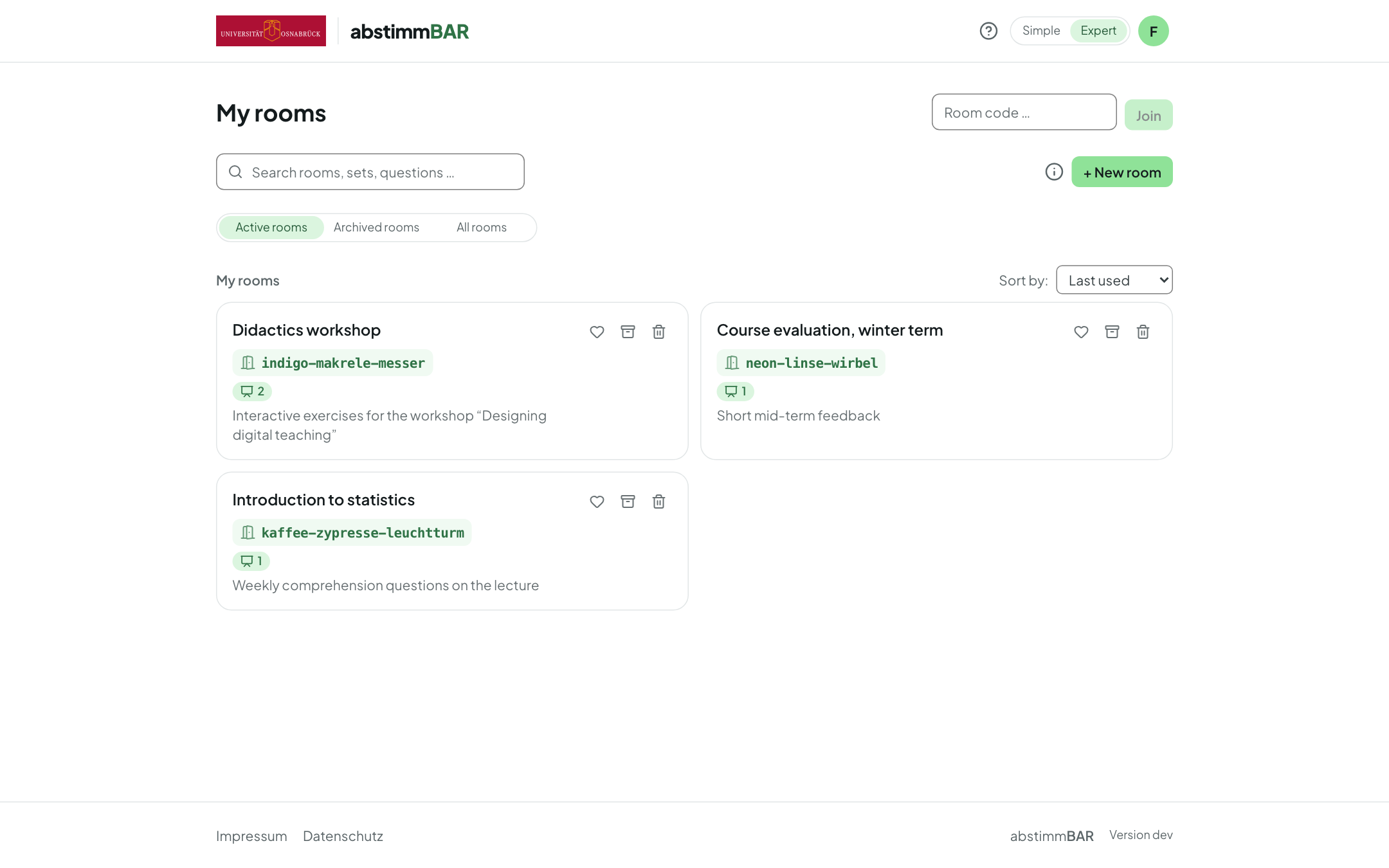Image resolution: width=1389 pixels, height=868 pixels.
Task: Favorite the Didactics workshop room
Action: [x=597, y=332]
